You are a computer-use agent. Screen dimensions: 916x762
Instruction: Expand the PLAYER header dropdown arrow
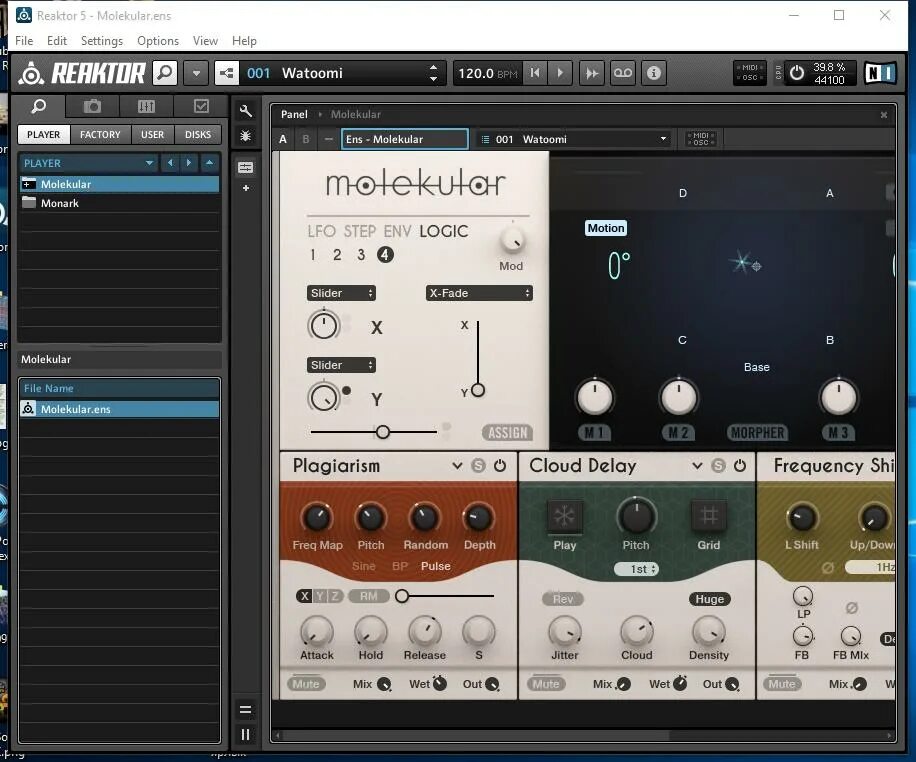click(150, 163)
